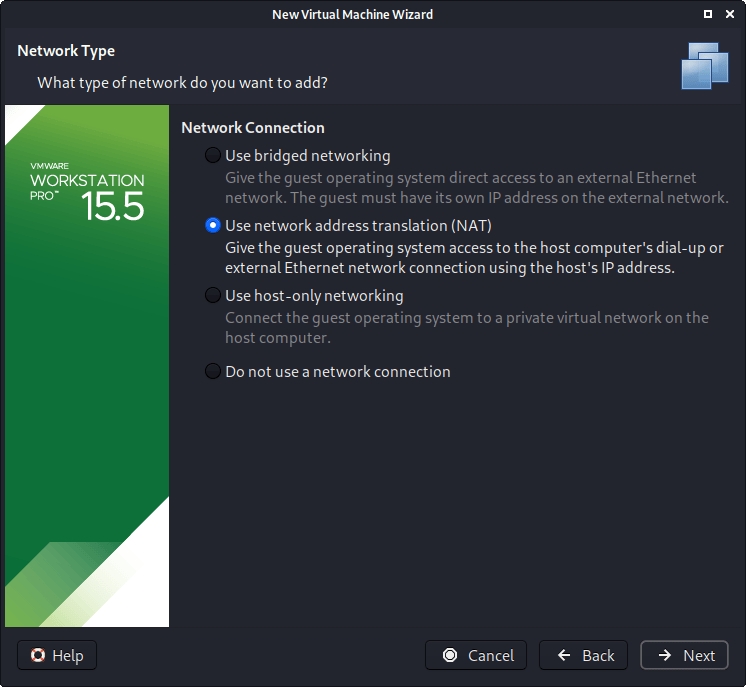The image size is (746, 687).
Task: Click the NAT option description text
Action: (x=473, y=258)
